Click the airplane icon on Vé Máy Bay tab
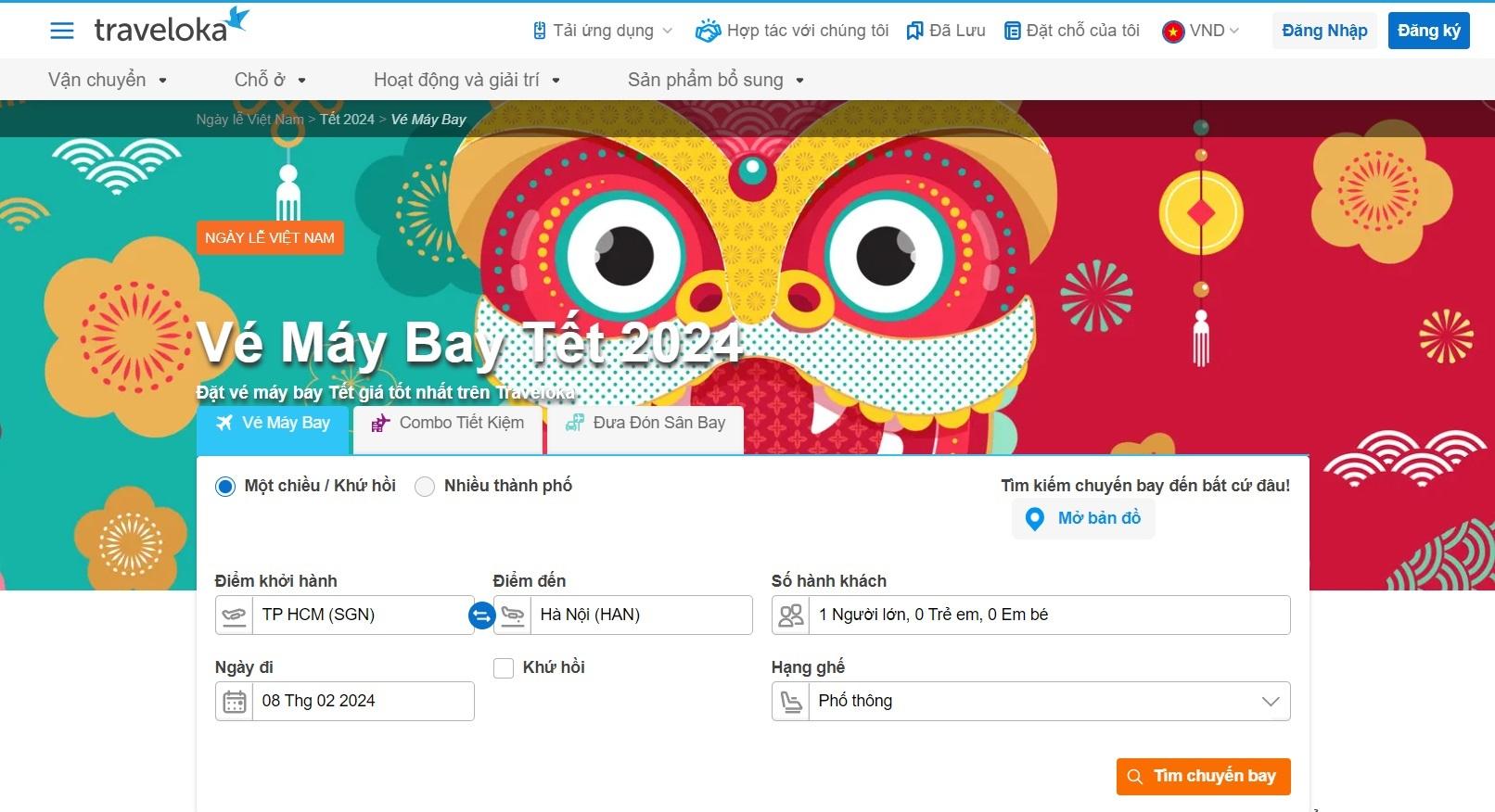The height and width of the screenshot is (812, 1495). click(224, 423)
